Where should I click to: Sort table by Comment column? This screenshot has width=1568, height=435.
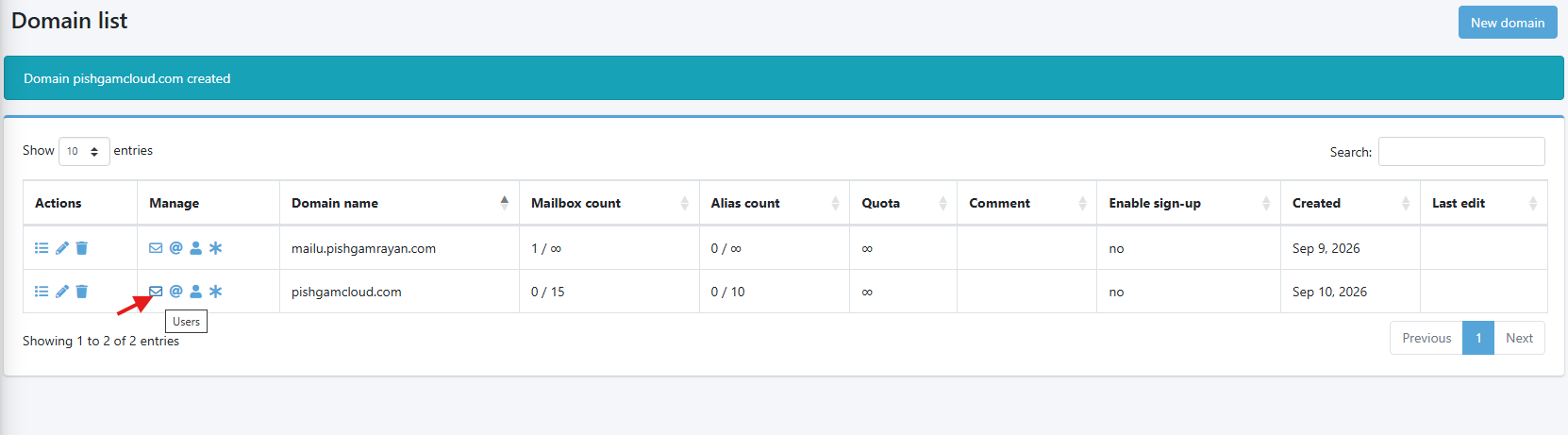tap(1027, 203)
